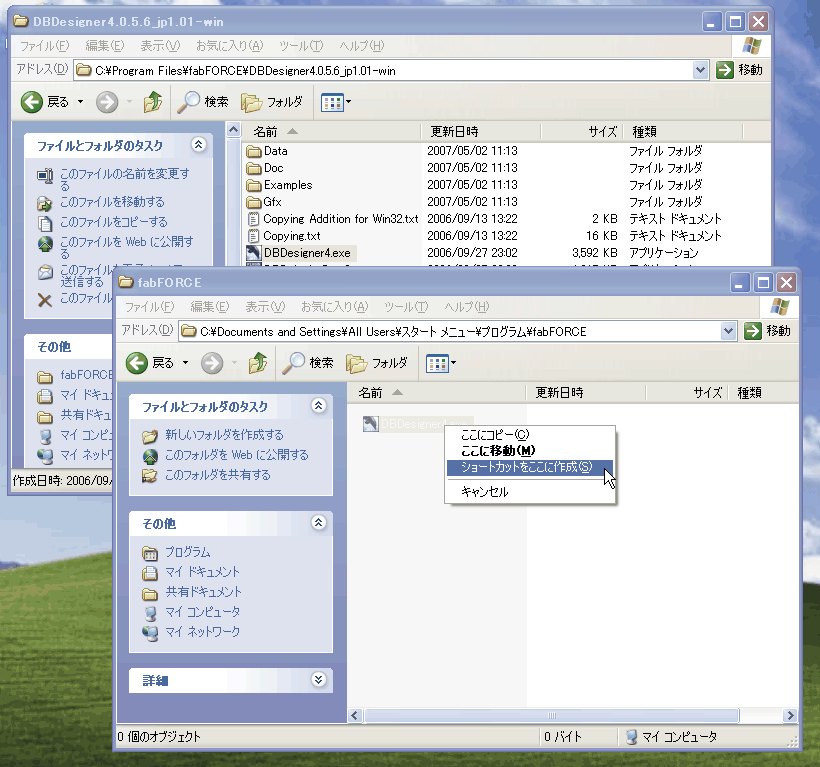The image size is (820, 767).
Task: Expand 詳細 panel in fabFORCE window
Action: [318, 679]
